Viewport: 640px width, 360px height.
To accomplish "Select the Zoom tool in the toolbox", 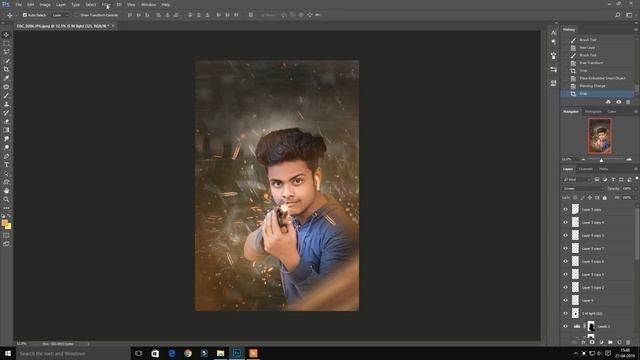I will (x=6, y=200).
